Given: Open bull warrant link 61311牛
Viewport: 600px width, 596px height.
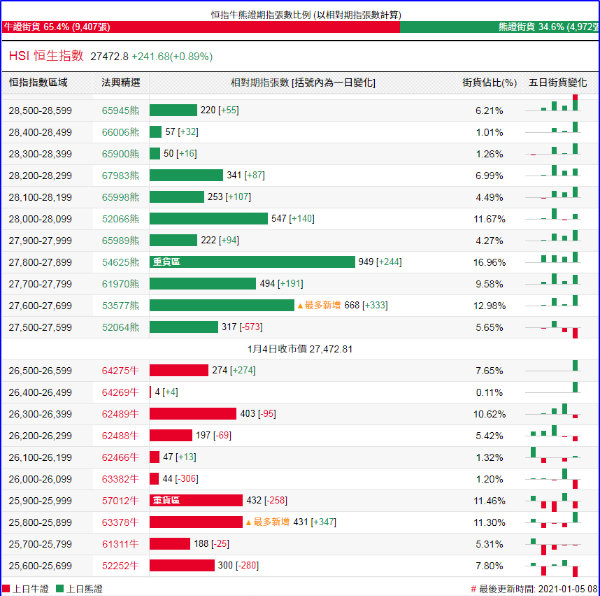Looking at the screenshot, I should 120,544.
